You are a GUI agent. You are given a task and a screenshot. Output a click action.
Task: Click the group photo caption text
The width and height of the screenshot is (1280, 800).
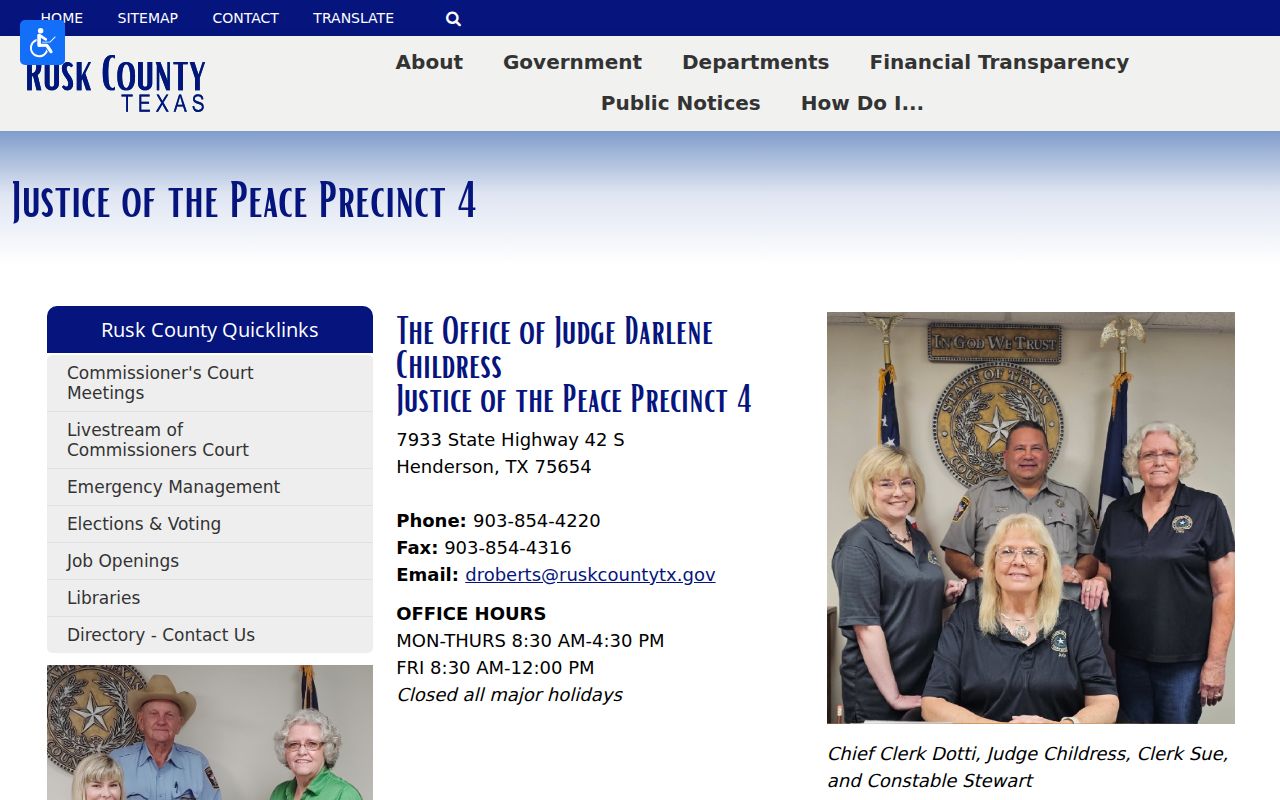(1028, 767)
